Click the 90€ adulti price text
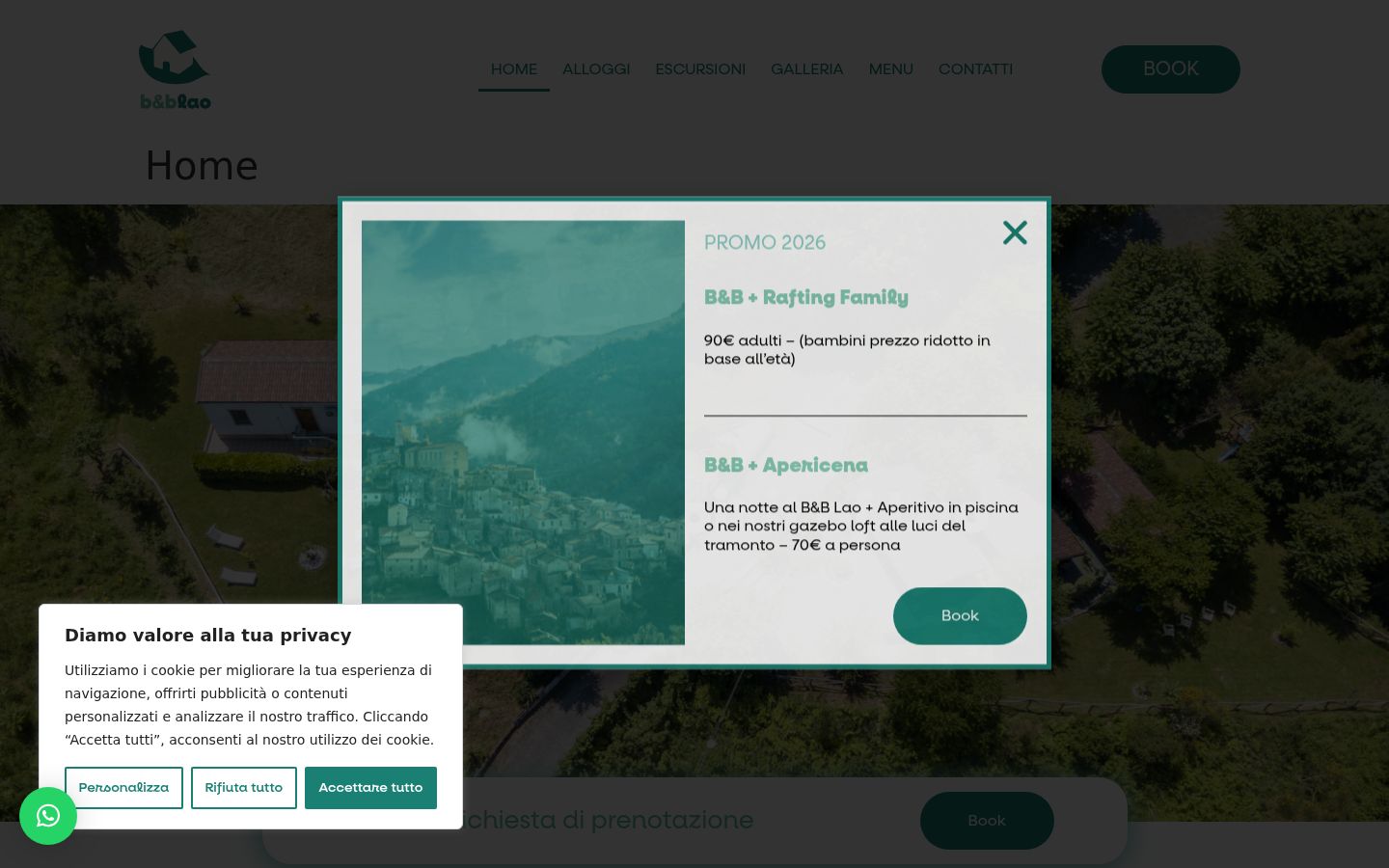 847,349
